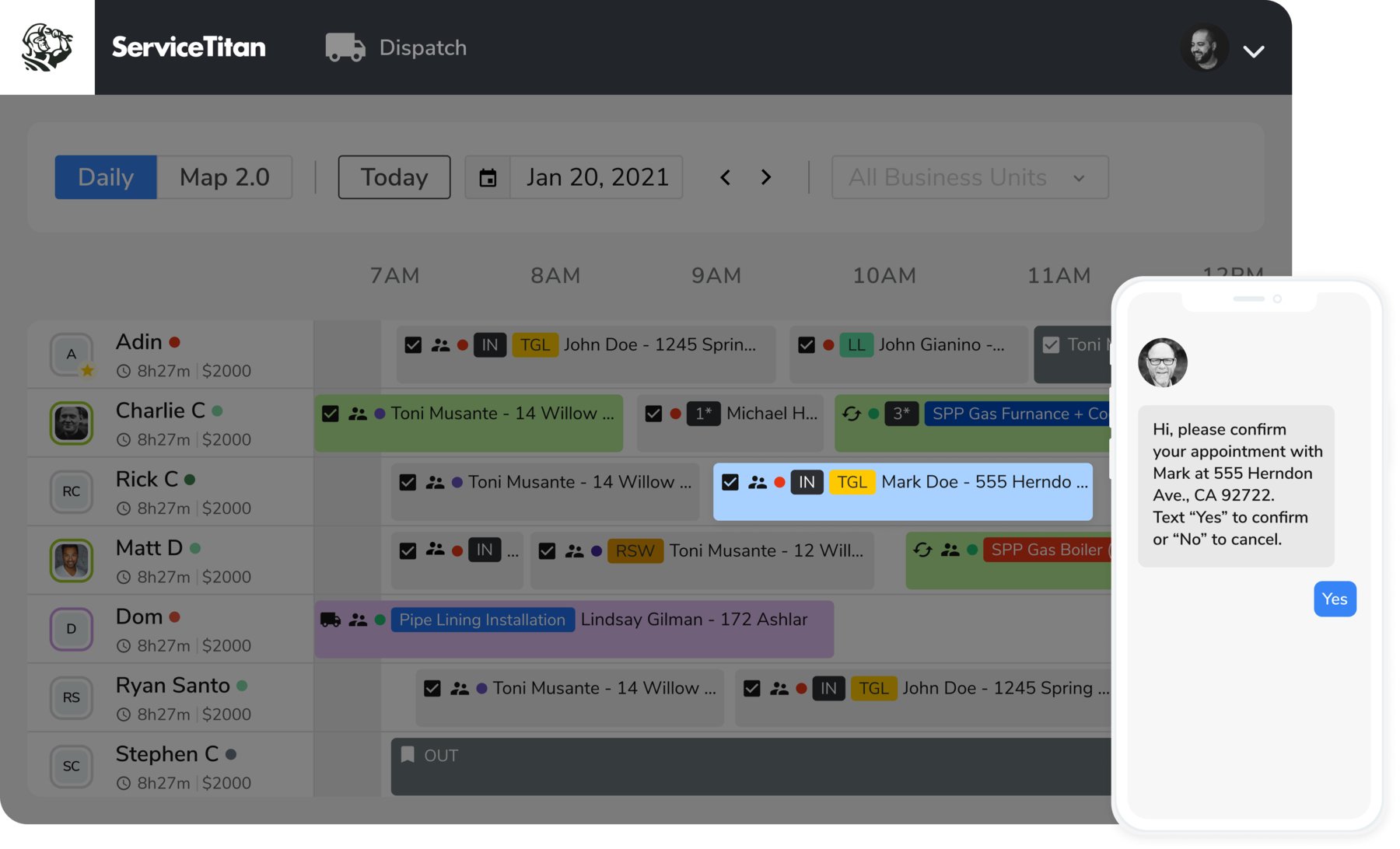The height and width of the screenshot is (849, 1400).
Task: Click the Today button
Action: coord(394,177)
